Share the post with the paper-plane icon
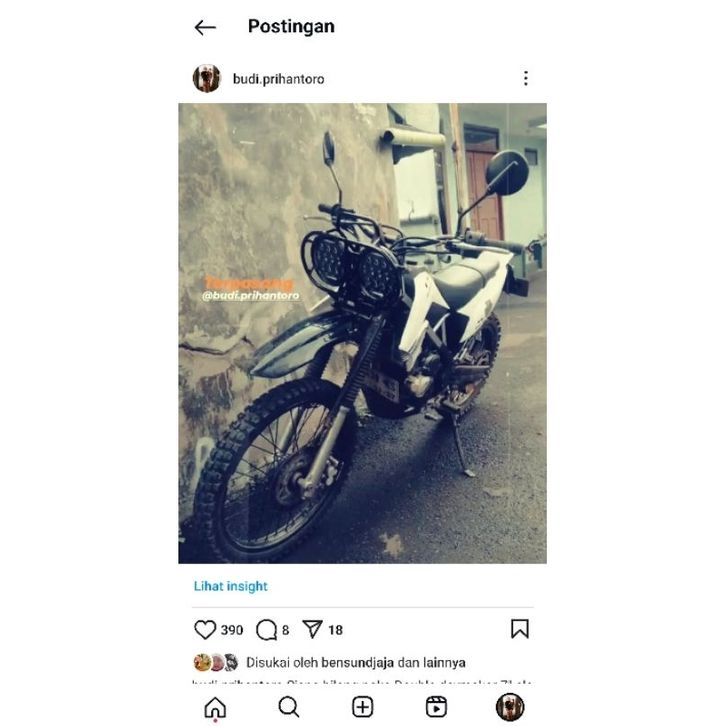Screen dimensions: 726x726 (312, 629)
